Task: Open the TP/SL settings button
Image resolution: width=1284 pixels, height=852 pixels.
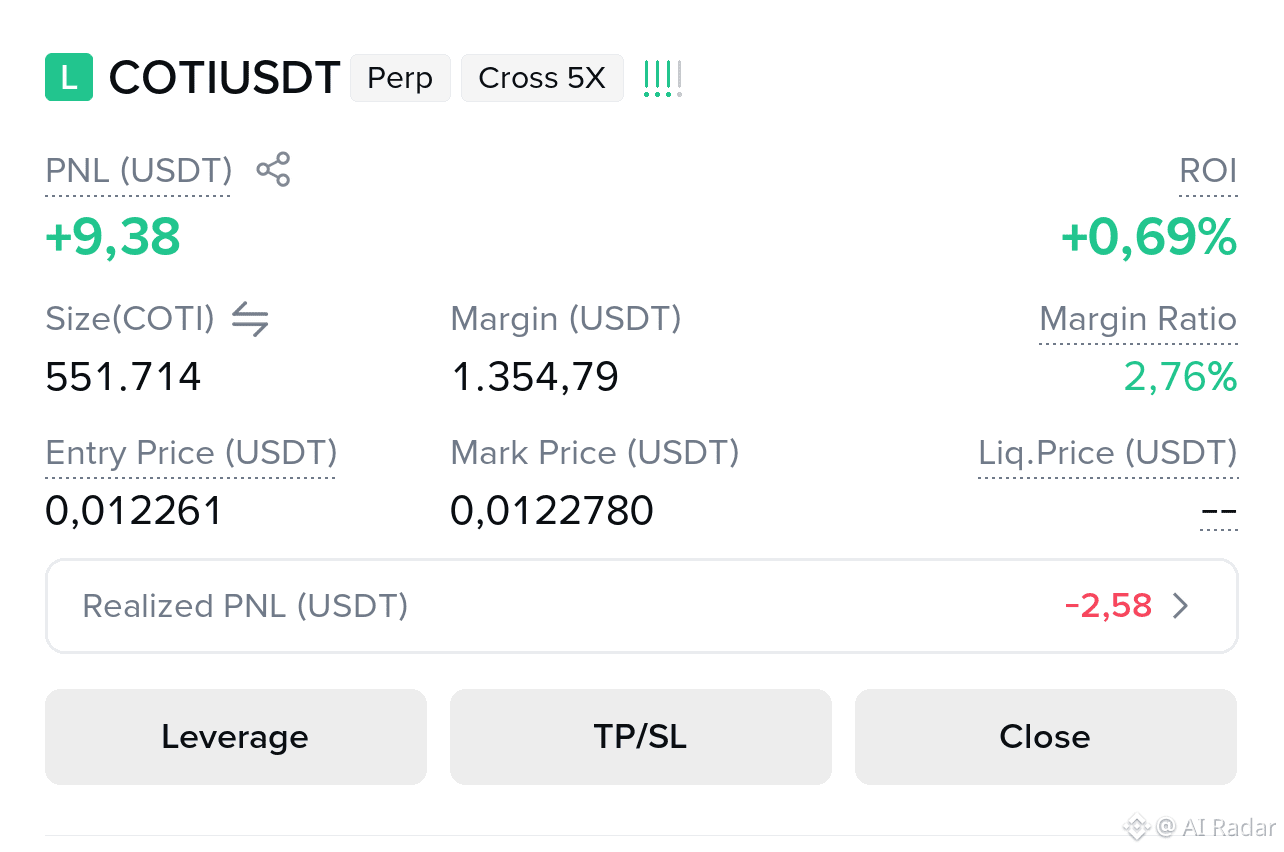Action: click(641, 737)
